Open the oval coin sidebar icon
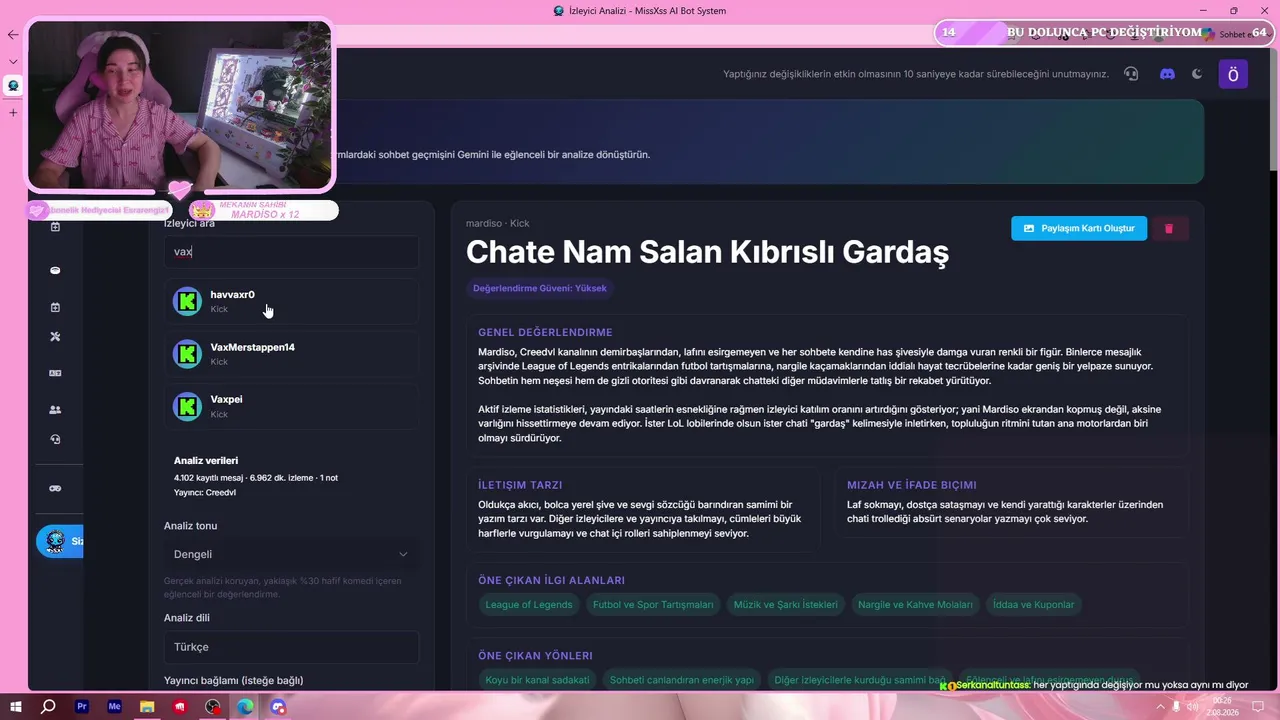 (55, 270)
